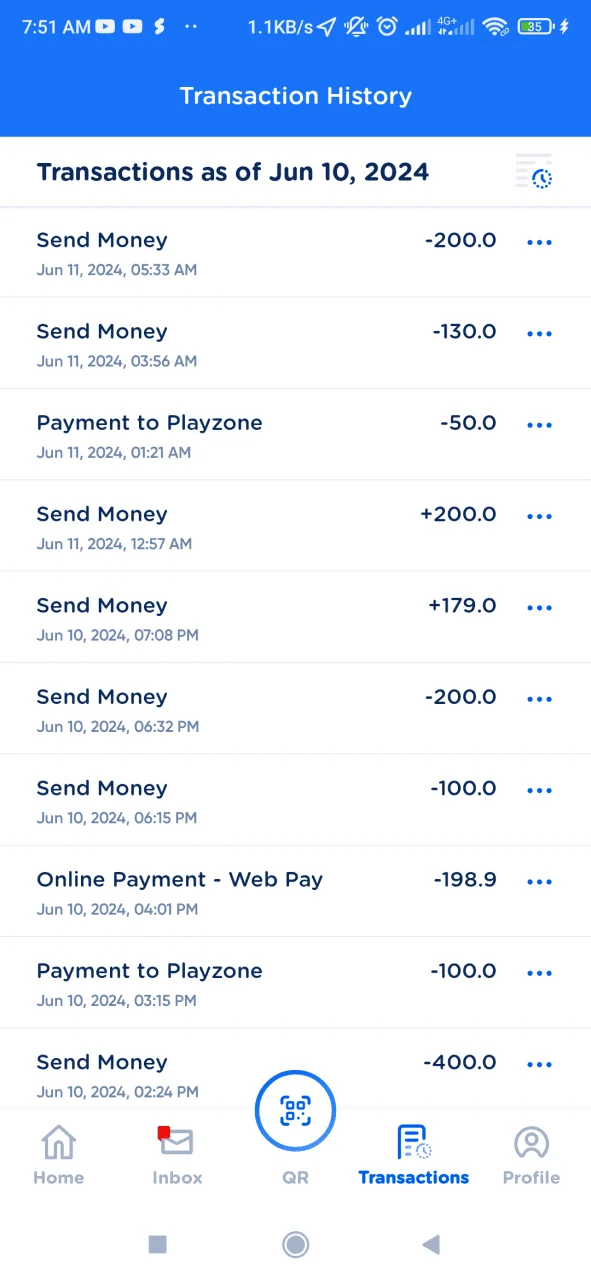Tap the Android recent apps square button
591x1280 pixels.
[157, 1244]
